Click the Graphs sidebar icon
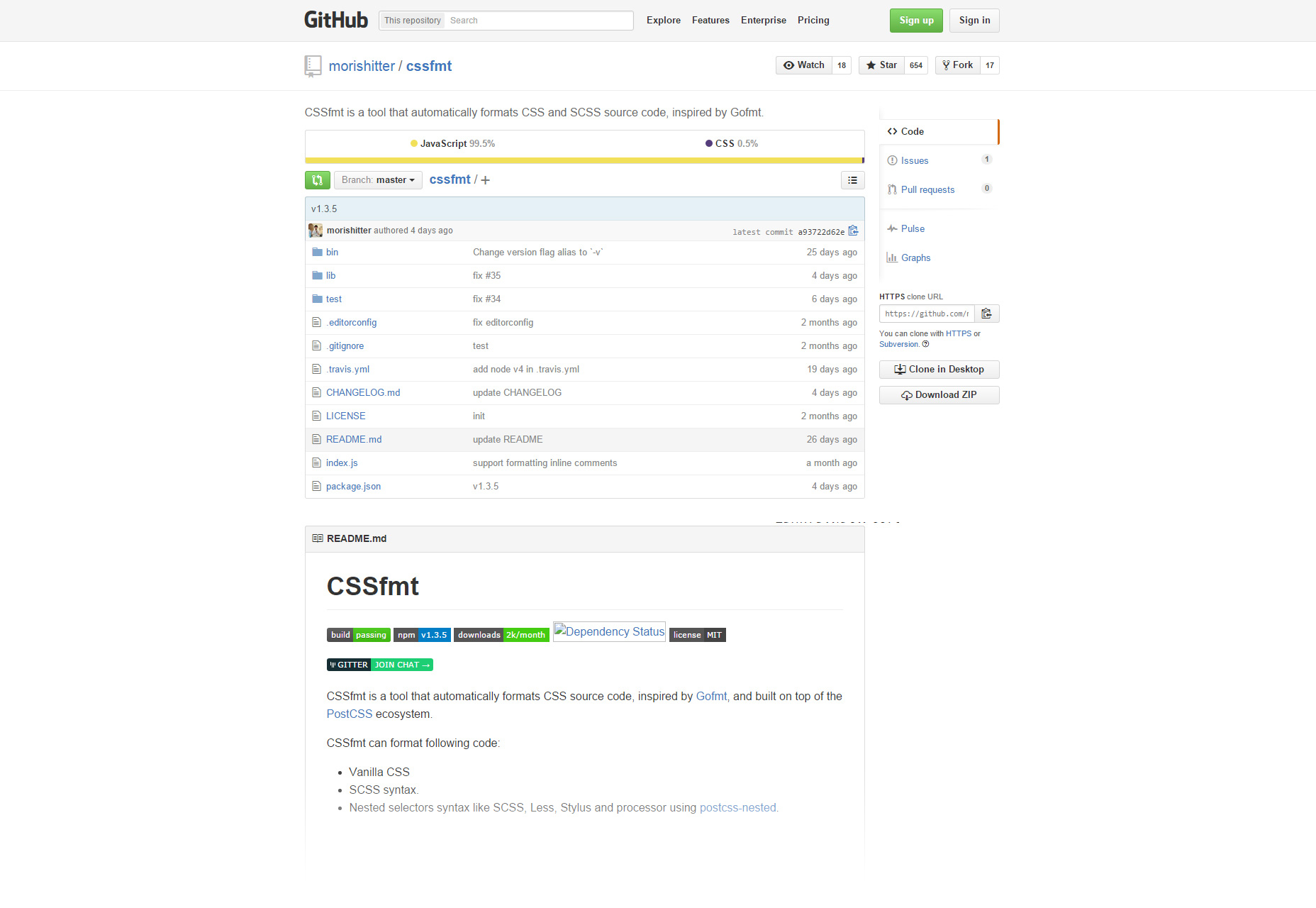This screenshot has height=908, width=1316. coord(892,258)
